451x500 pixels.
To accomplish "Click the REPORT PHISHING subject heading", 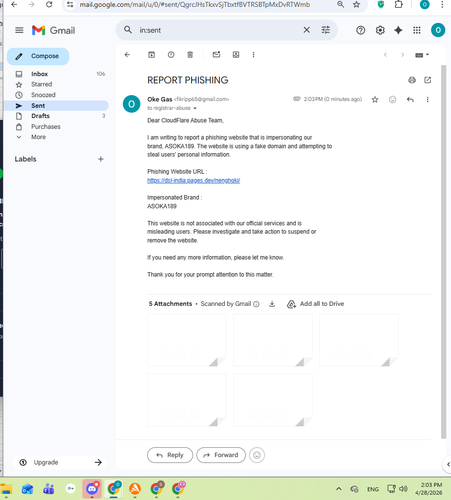I will (x=188, y=80).
